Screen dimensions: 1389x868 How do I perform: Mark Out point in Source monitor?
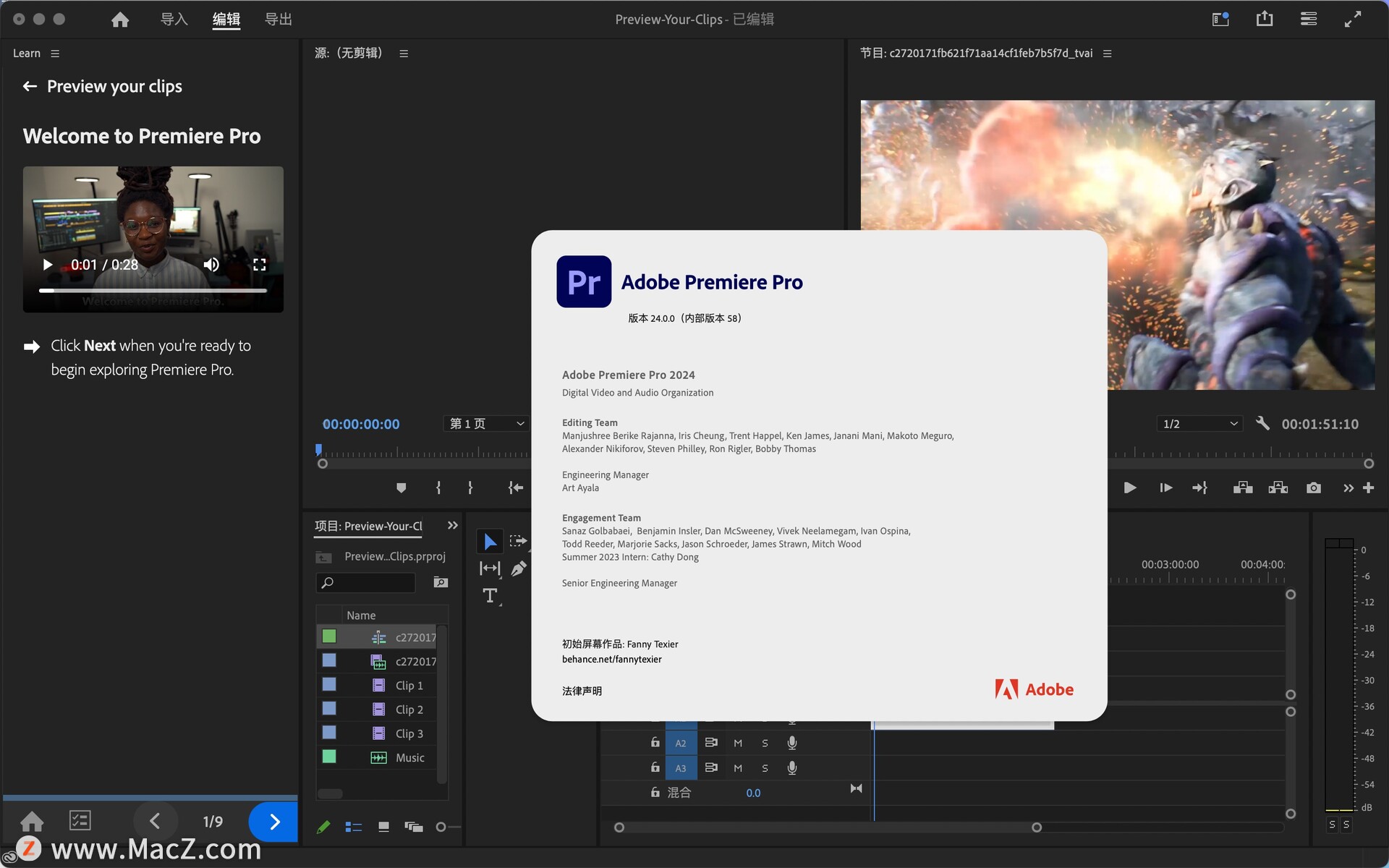pos(470,488)
